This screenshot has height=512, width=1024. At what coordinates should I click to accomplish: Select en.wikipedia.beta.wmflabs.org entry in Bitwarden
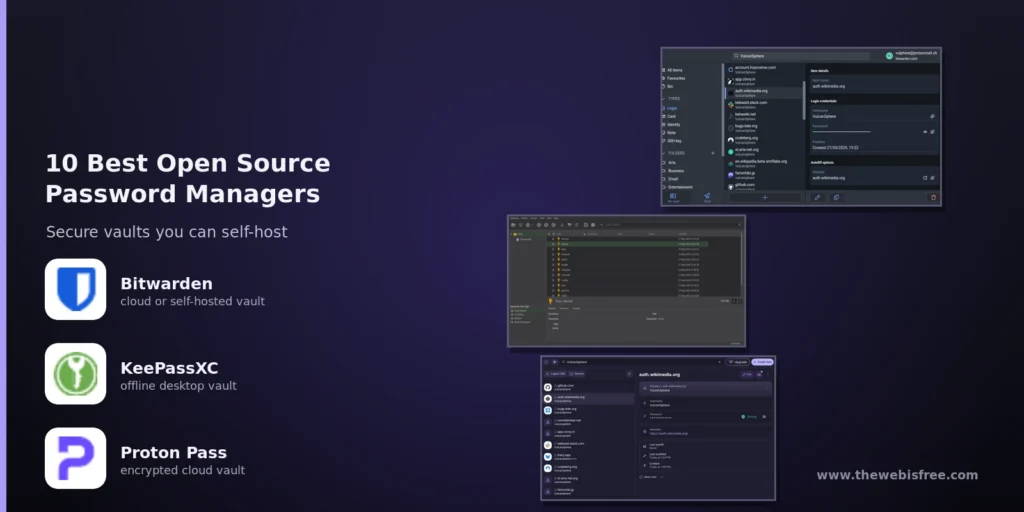(764, 163)
